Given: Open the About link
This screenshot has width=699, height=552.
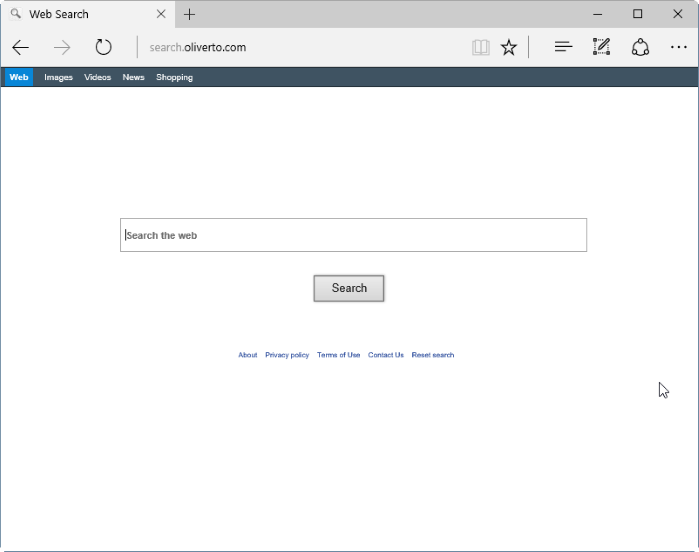Looking at the screenshot, I should (247, 355).
